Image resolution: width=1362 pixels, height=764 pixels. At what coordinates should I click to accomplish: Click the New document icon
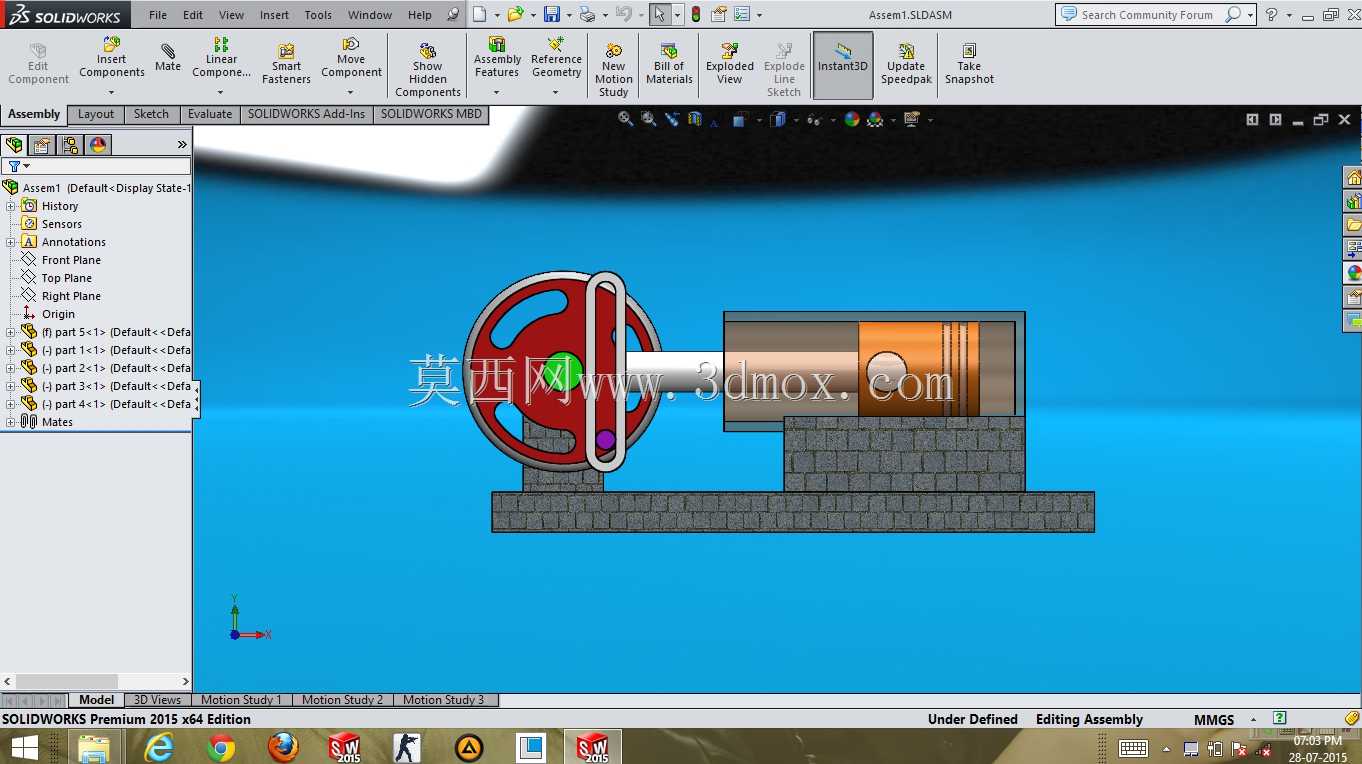(x=480, y=14)
